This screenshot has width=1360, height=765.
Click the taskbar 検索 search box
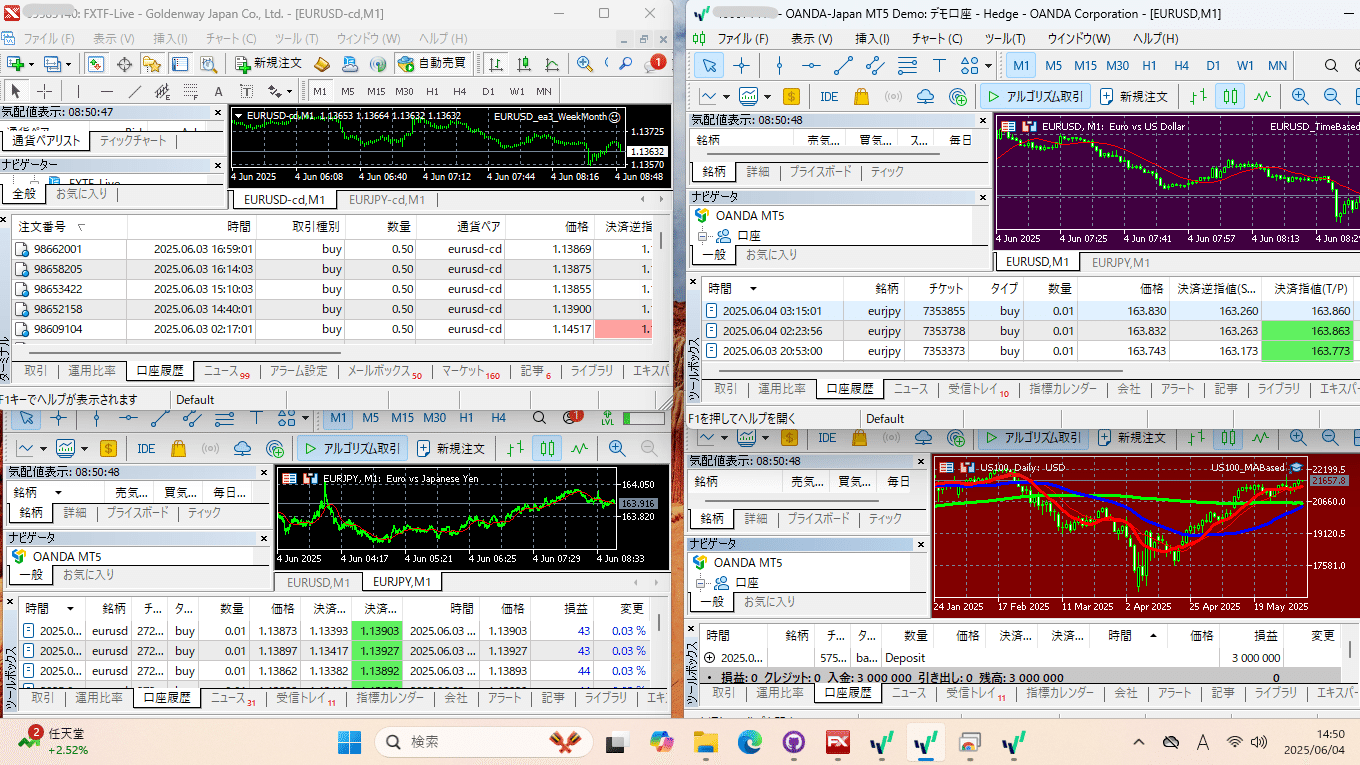(x=484, y=742)
